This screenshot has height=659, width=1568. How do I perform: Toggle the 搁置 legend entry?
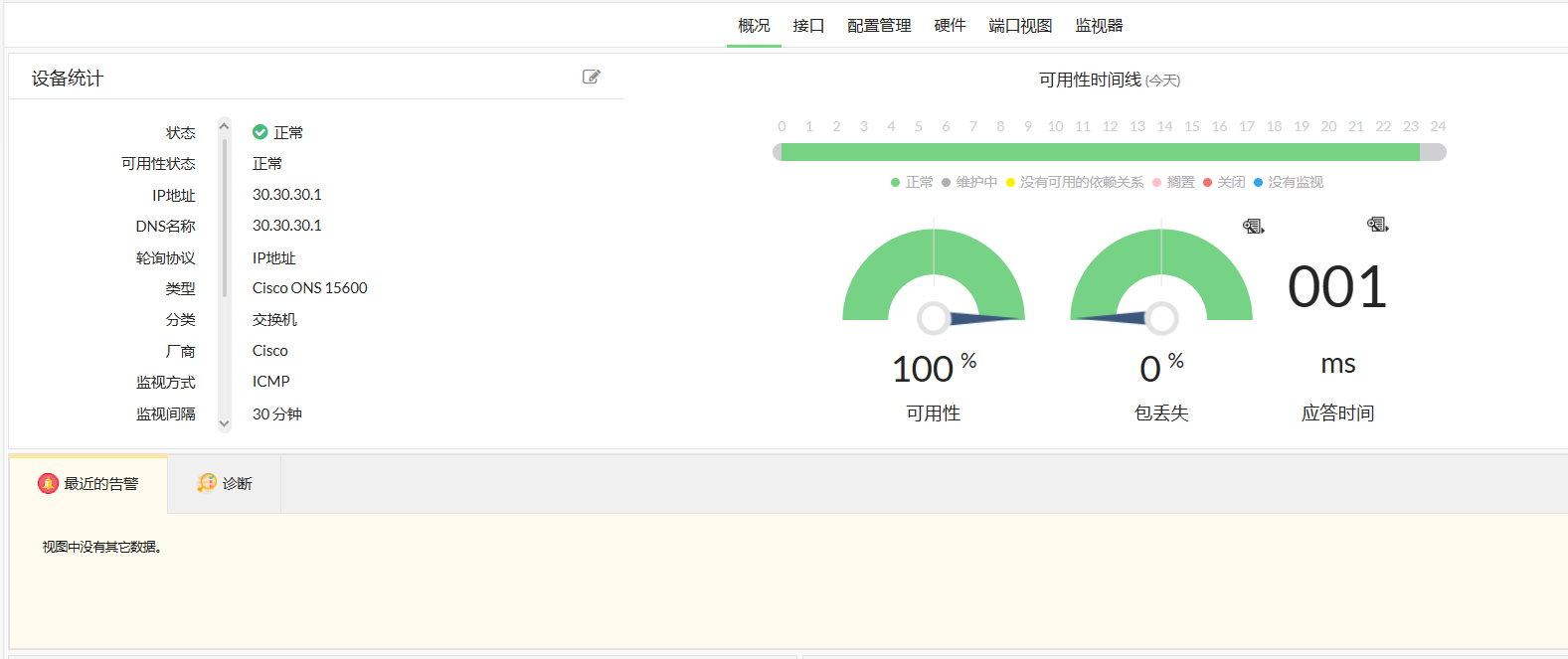point(1173,182)
